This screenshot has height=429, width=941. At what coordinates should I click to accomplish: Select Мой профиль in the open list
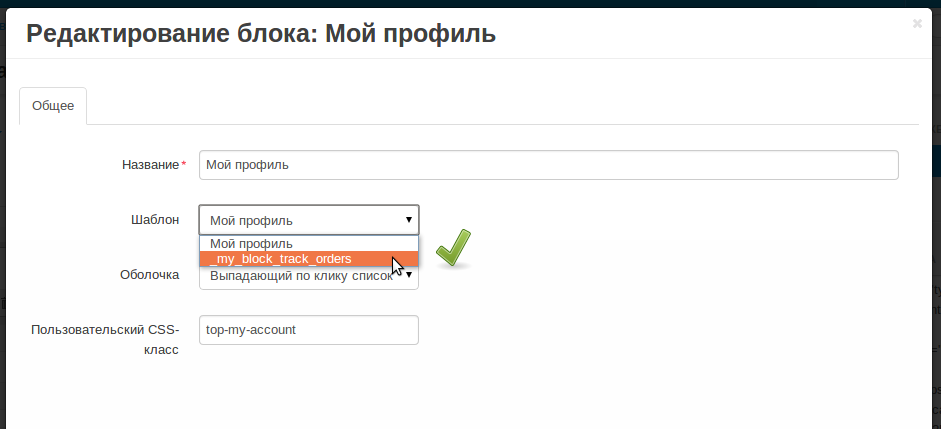pos(252,243)
